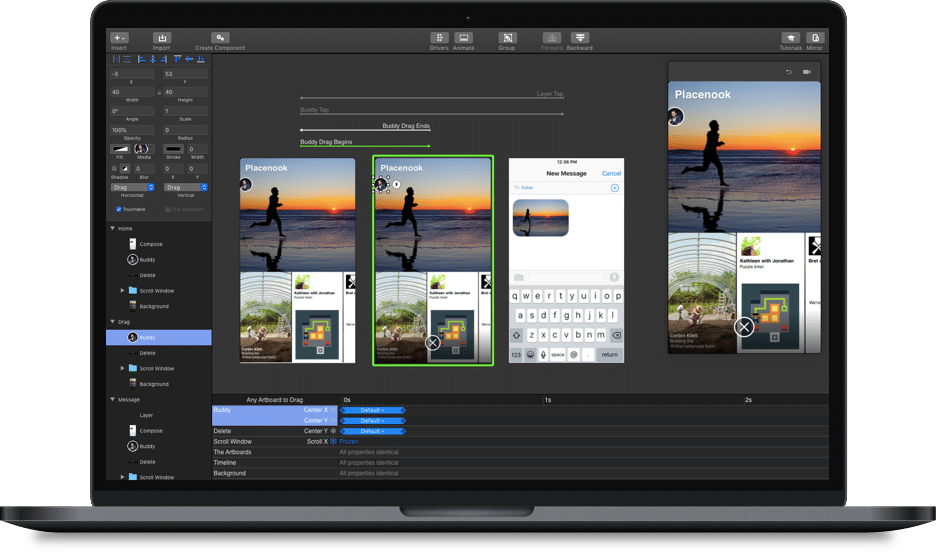Screen dimensions: 936x552
Task: Align layers to right edge
Action: (164, 59)
